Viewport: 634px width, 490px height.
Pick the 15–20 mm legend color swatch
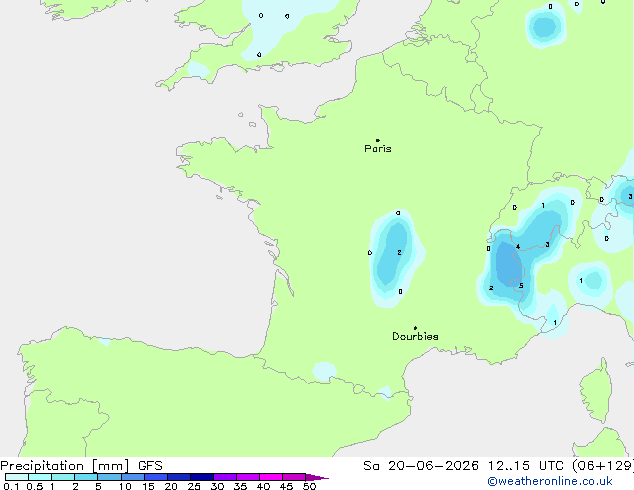(156, 477)
